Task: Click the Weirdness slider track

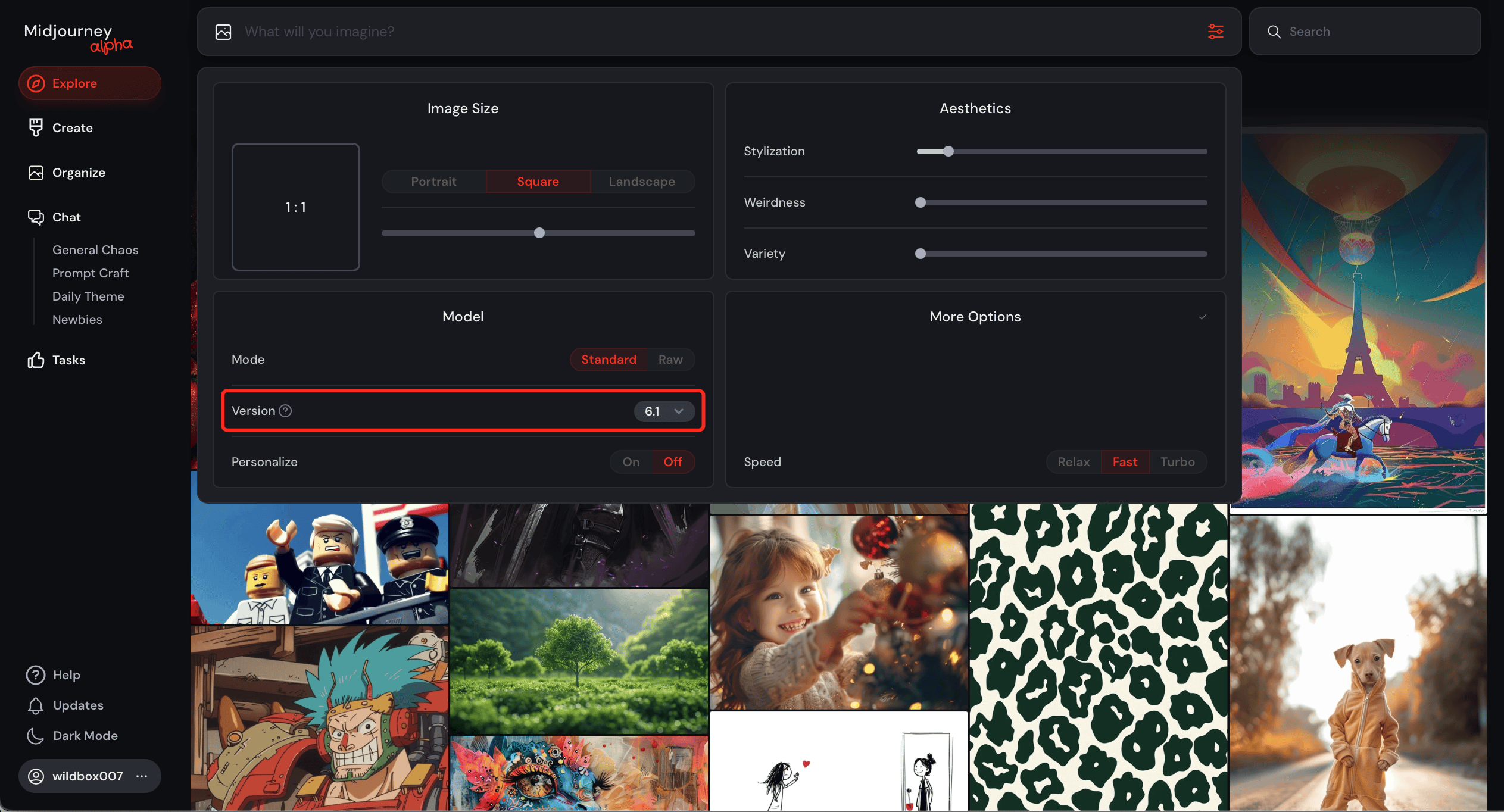Action: point(1062,202)
